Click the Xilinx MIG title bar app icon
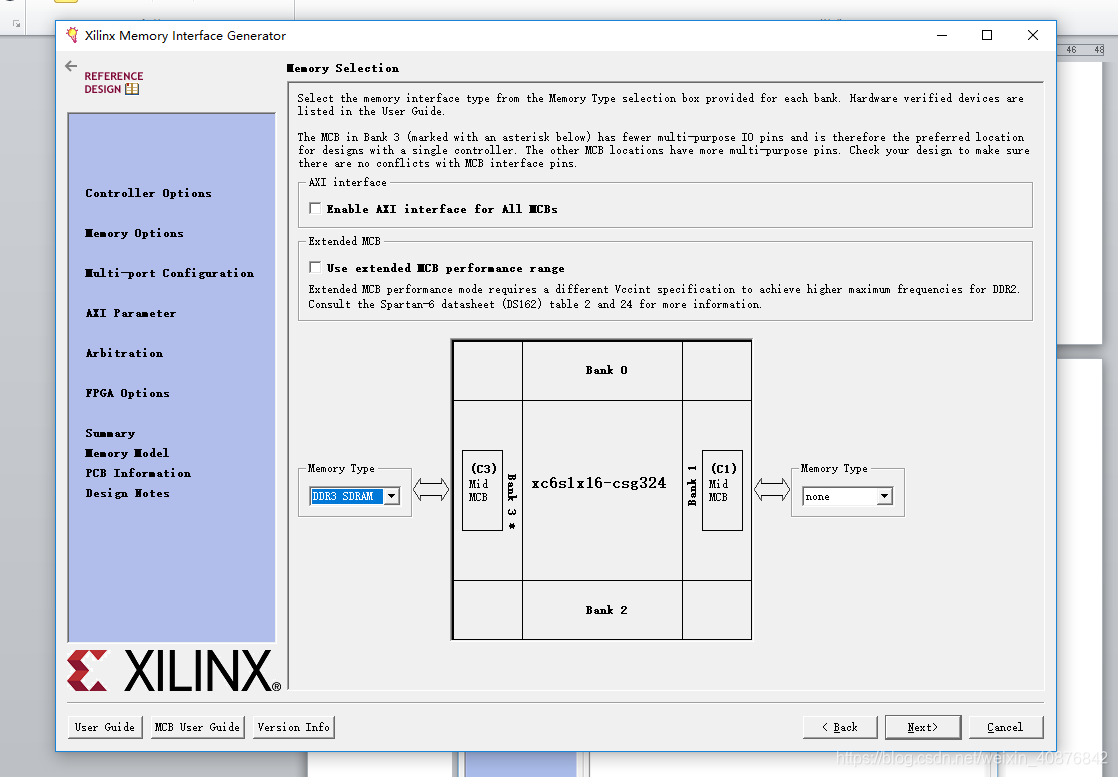 pos(72,35)
